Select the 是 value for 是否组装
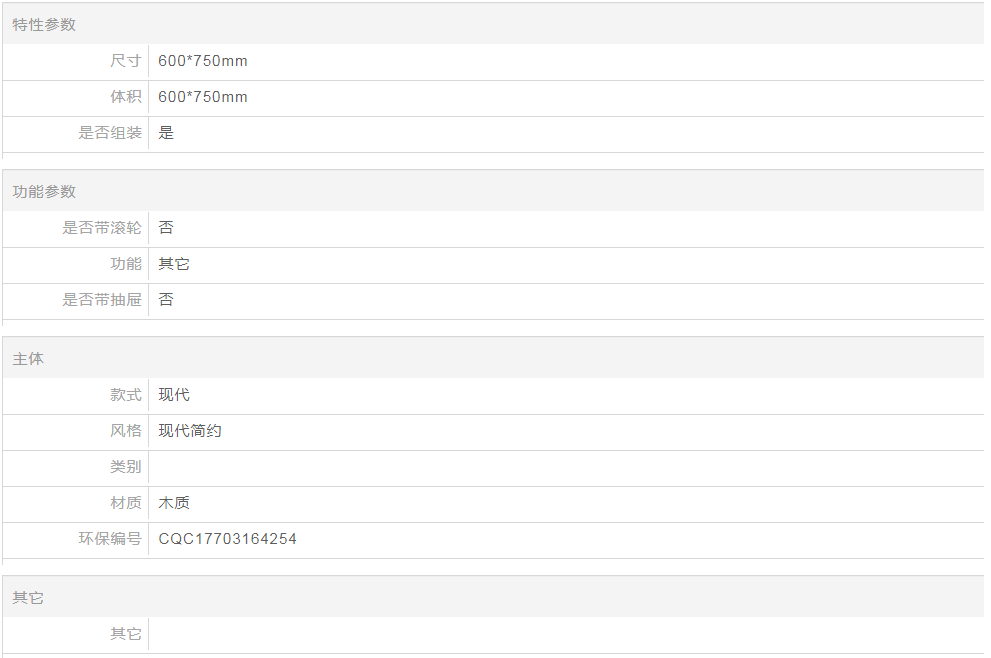The image size is (991, 658). click(166, 133)
